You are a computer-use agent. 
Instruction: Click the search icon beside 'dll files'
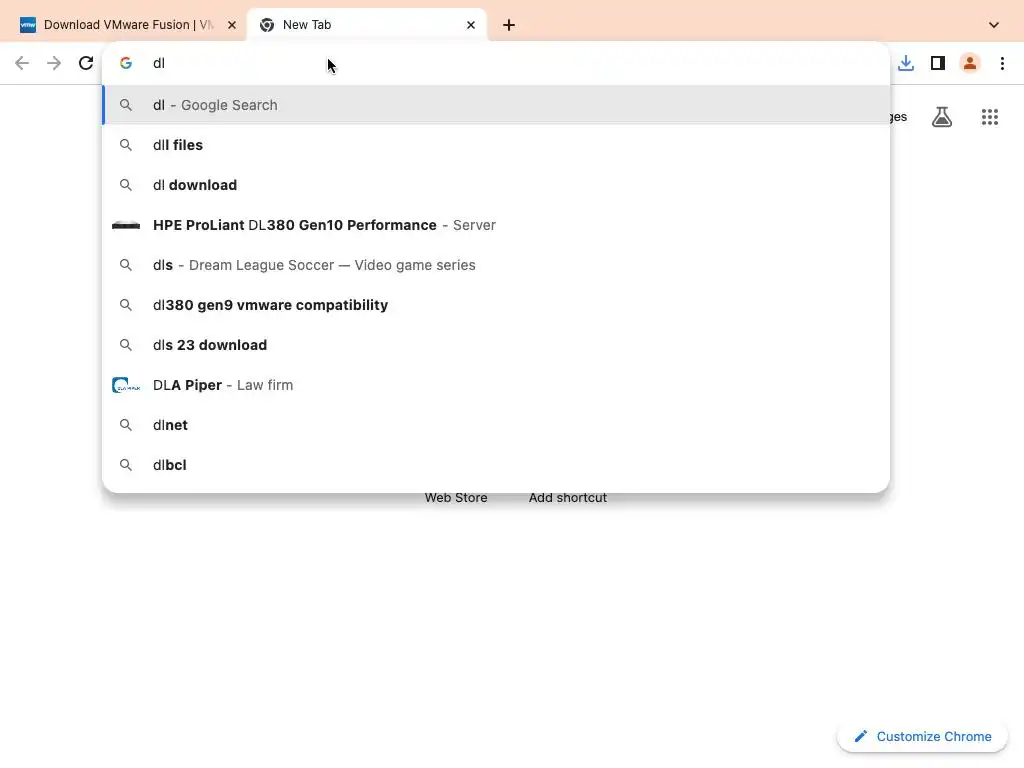pos(126,145)
